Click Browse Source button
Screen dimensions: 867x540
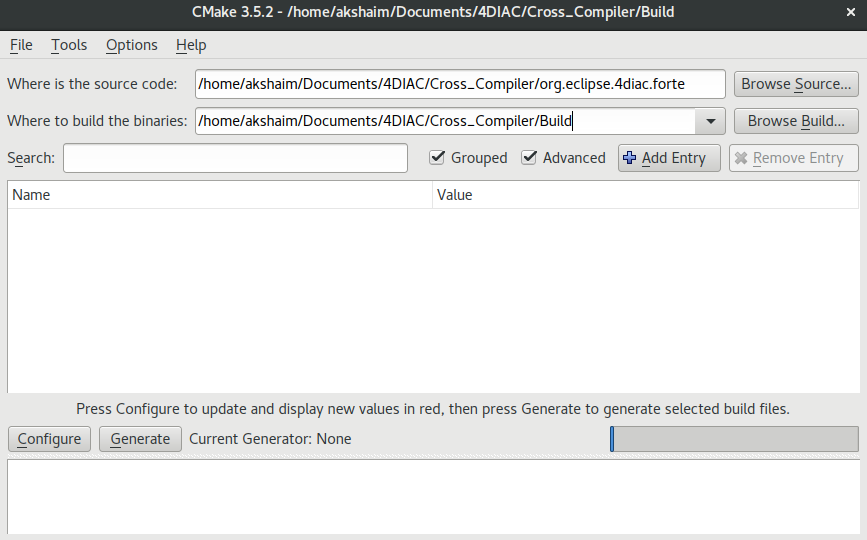tap(796, 84)
